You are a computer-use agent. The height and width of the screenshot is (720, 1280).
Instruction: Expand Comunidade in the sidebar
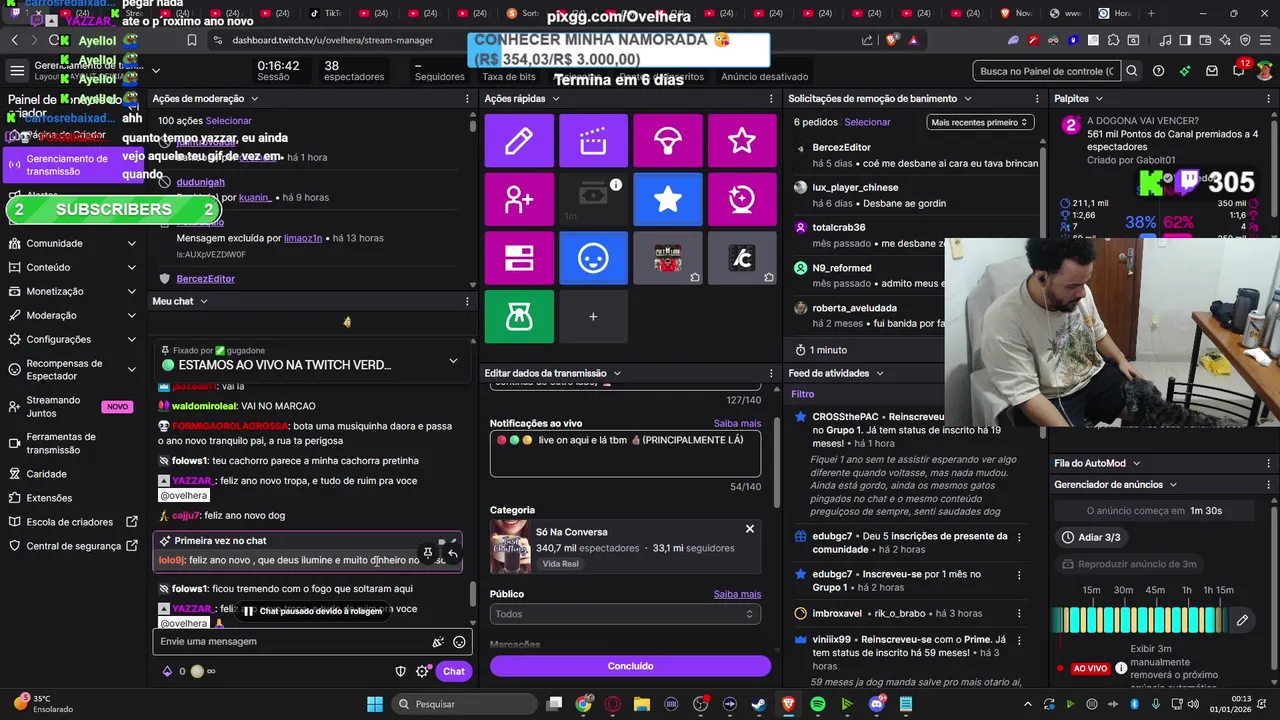tap(72, 243)
